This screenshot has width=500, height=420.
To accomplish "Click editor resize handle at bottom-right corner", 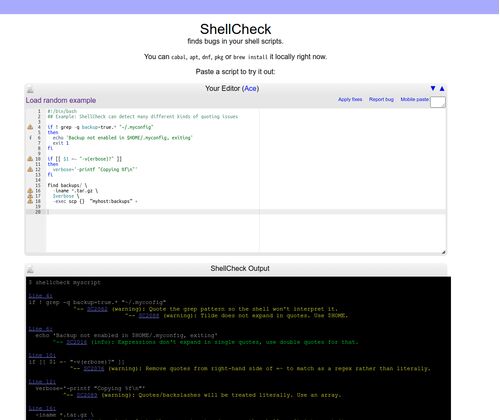I will (x=443, y=252).
